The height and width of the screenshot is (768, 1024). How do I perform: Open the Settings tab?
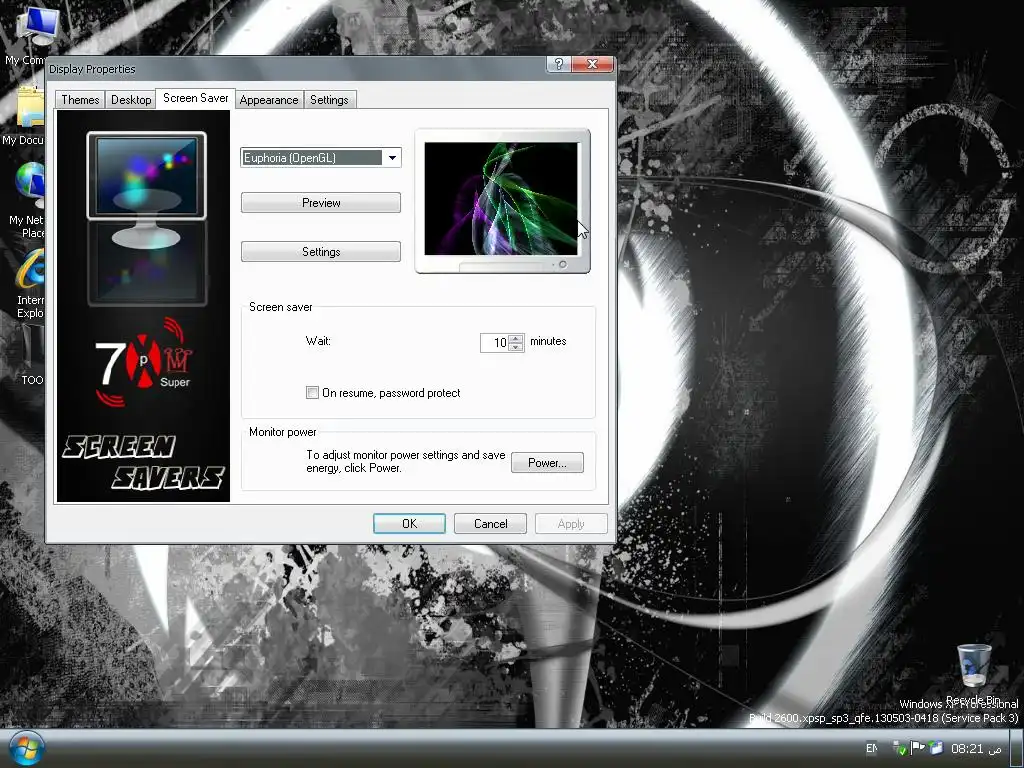(329, 100)
